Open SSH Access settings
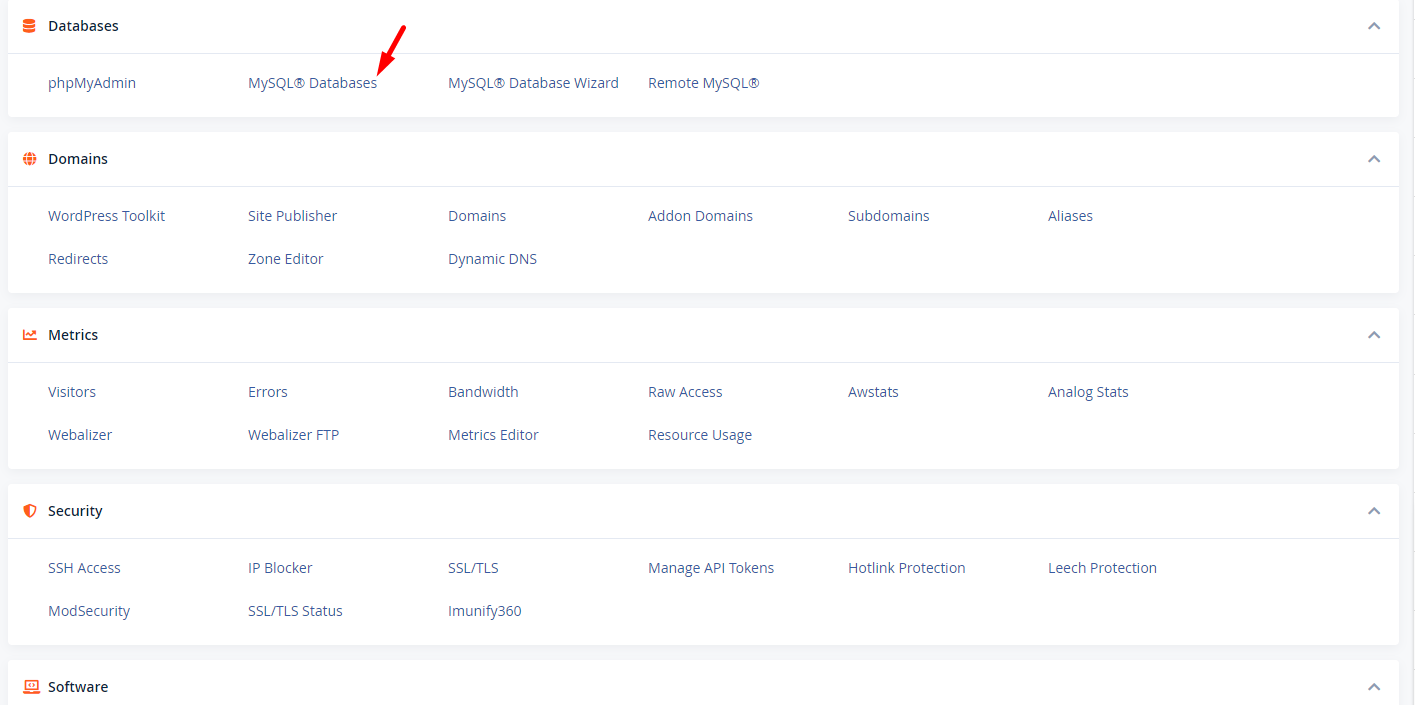The height and width of the screenshot is (705, 1415). pyautogui.click(x=84, y=568)
